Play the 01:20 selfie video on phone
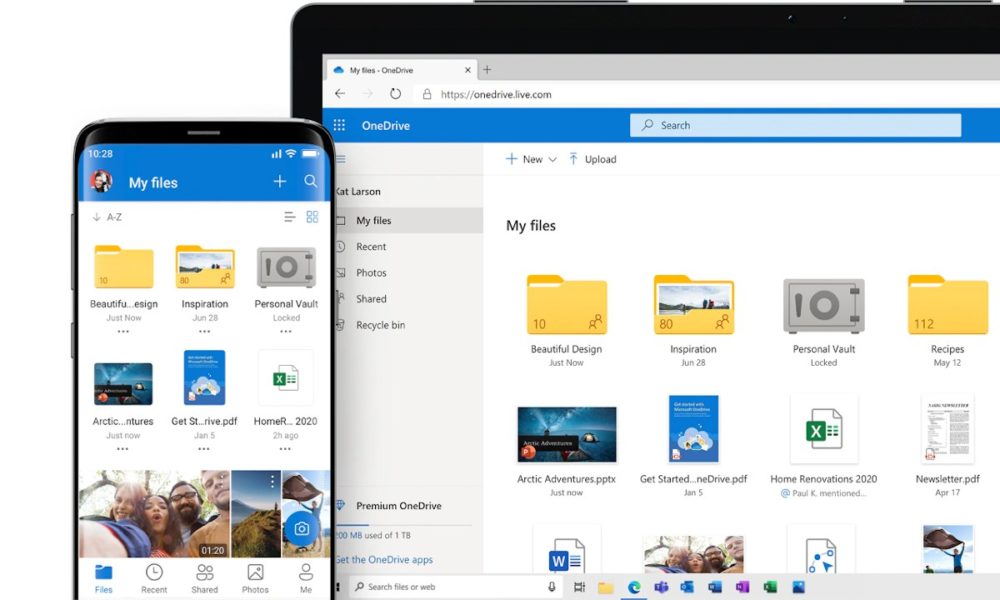This screenshot has width=1000, height=600. tap(154, 514)
